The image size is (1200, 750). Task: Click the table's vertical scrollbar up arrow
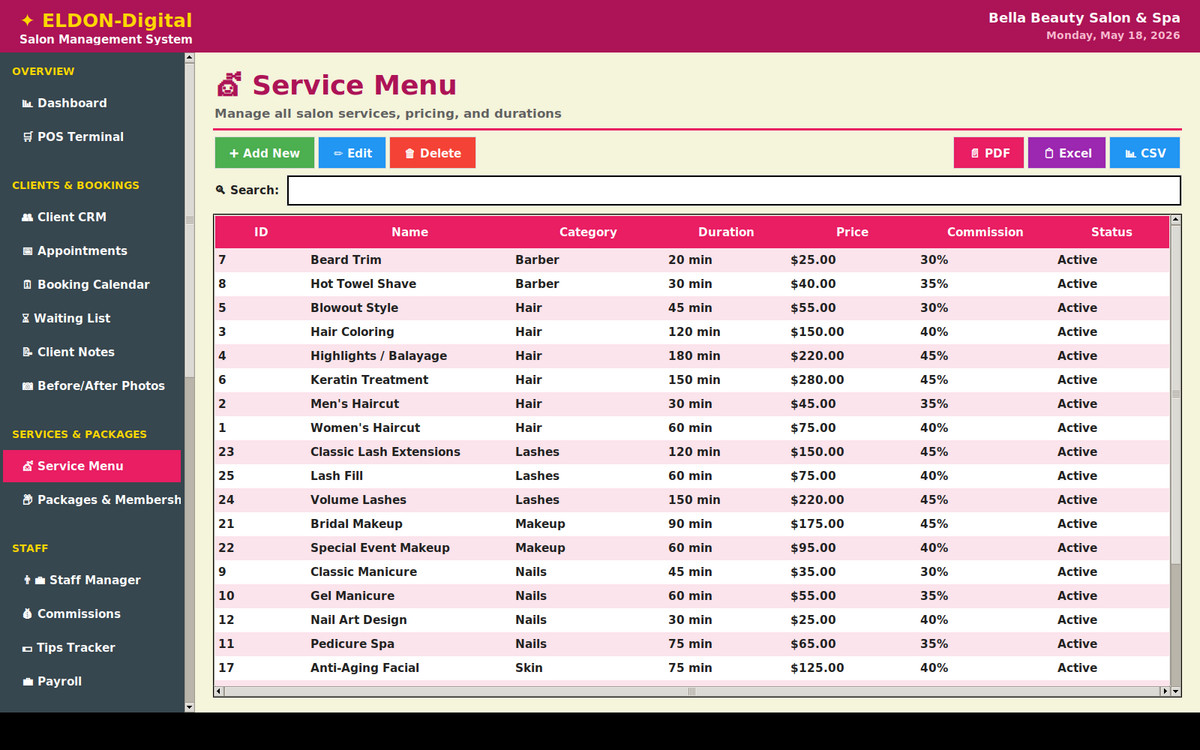pos(1176,219)
